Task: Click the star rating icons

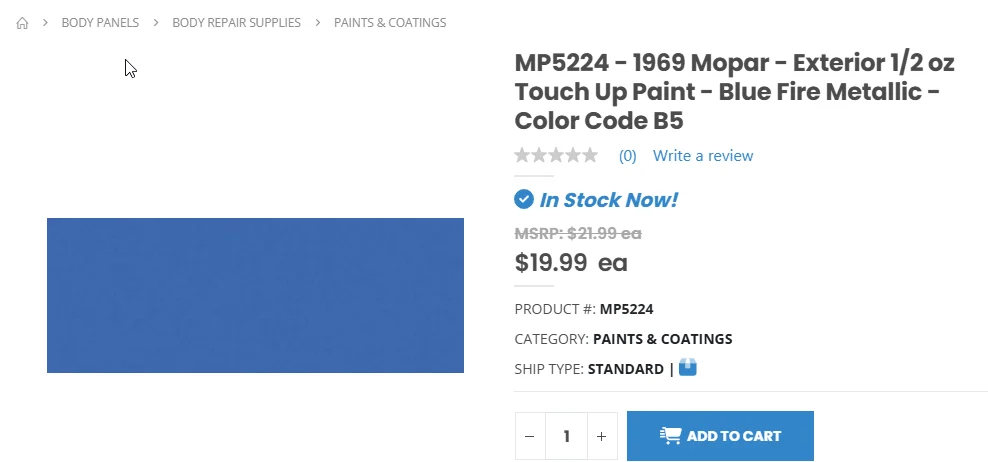Action: (556, 155)
